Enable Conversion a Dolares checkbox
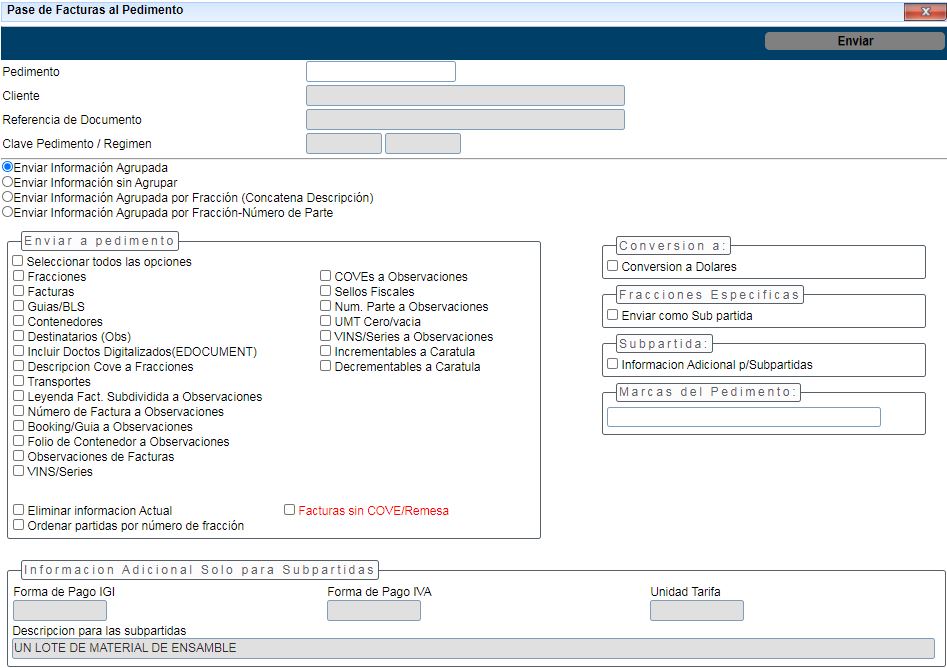 tap(613, 267)
